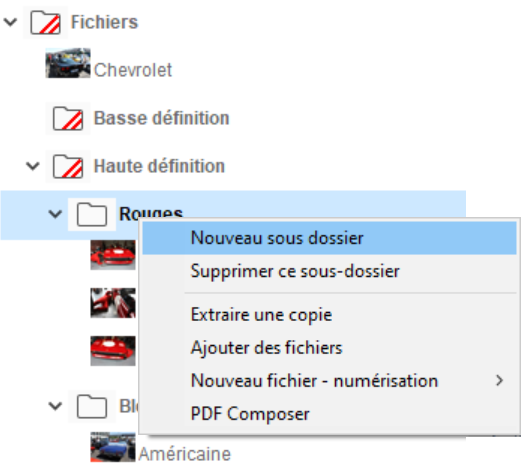This screenshot has height=471, width=521.
Task: Select the first red car thumbnail under Rouges
Action: tap(113, 255)
